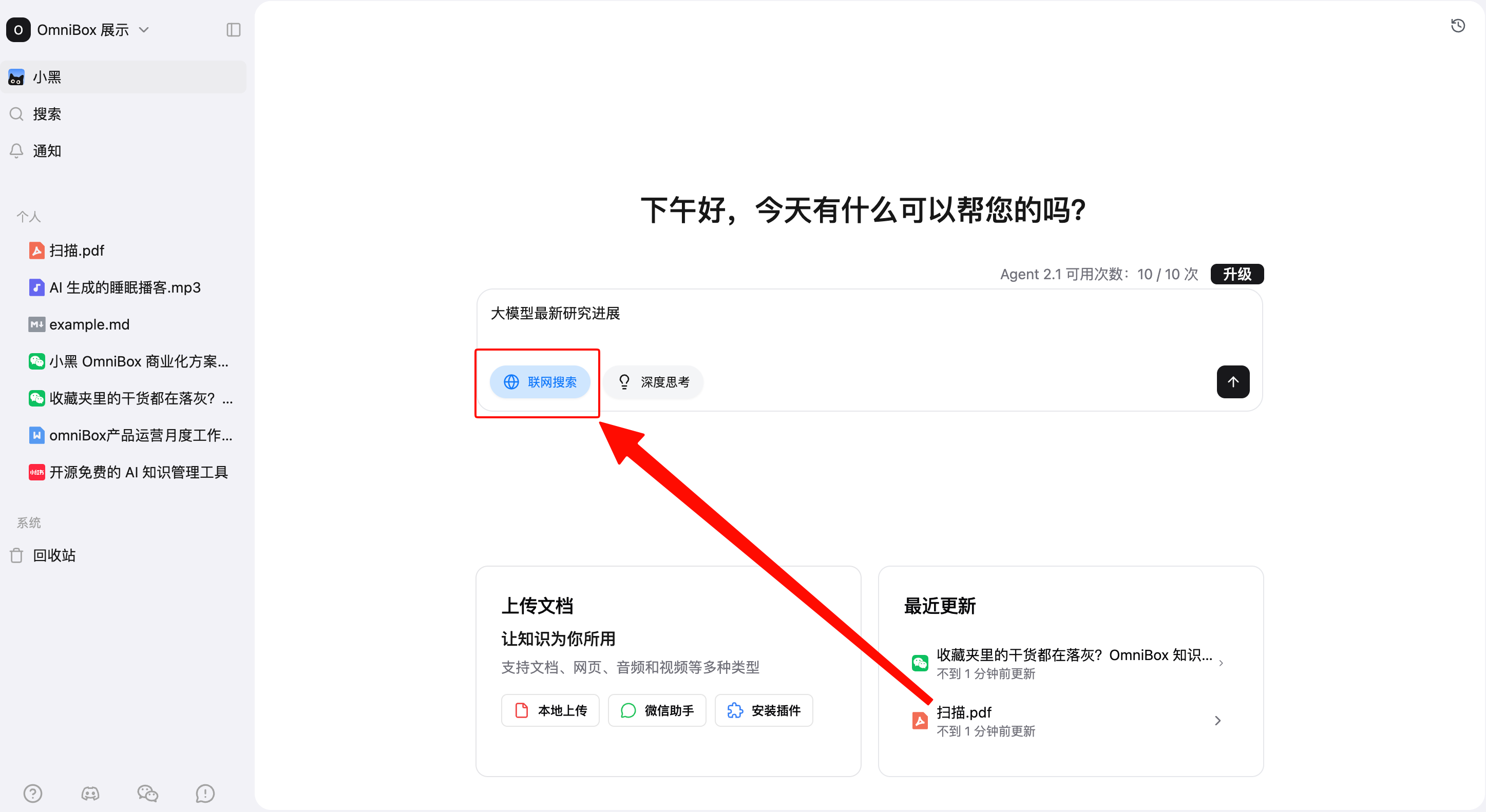Open 回收站 in the sidebar
1486x812 pixels.
[123, 555]
